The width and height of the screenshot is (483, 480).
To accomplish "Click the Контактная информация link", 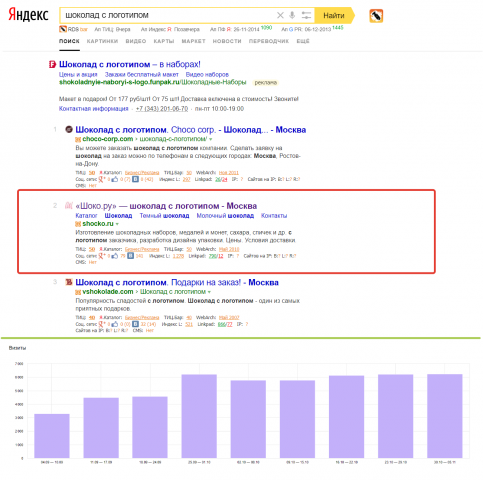I will [93, 109].
